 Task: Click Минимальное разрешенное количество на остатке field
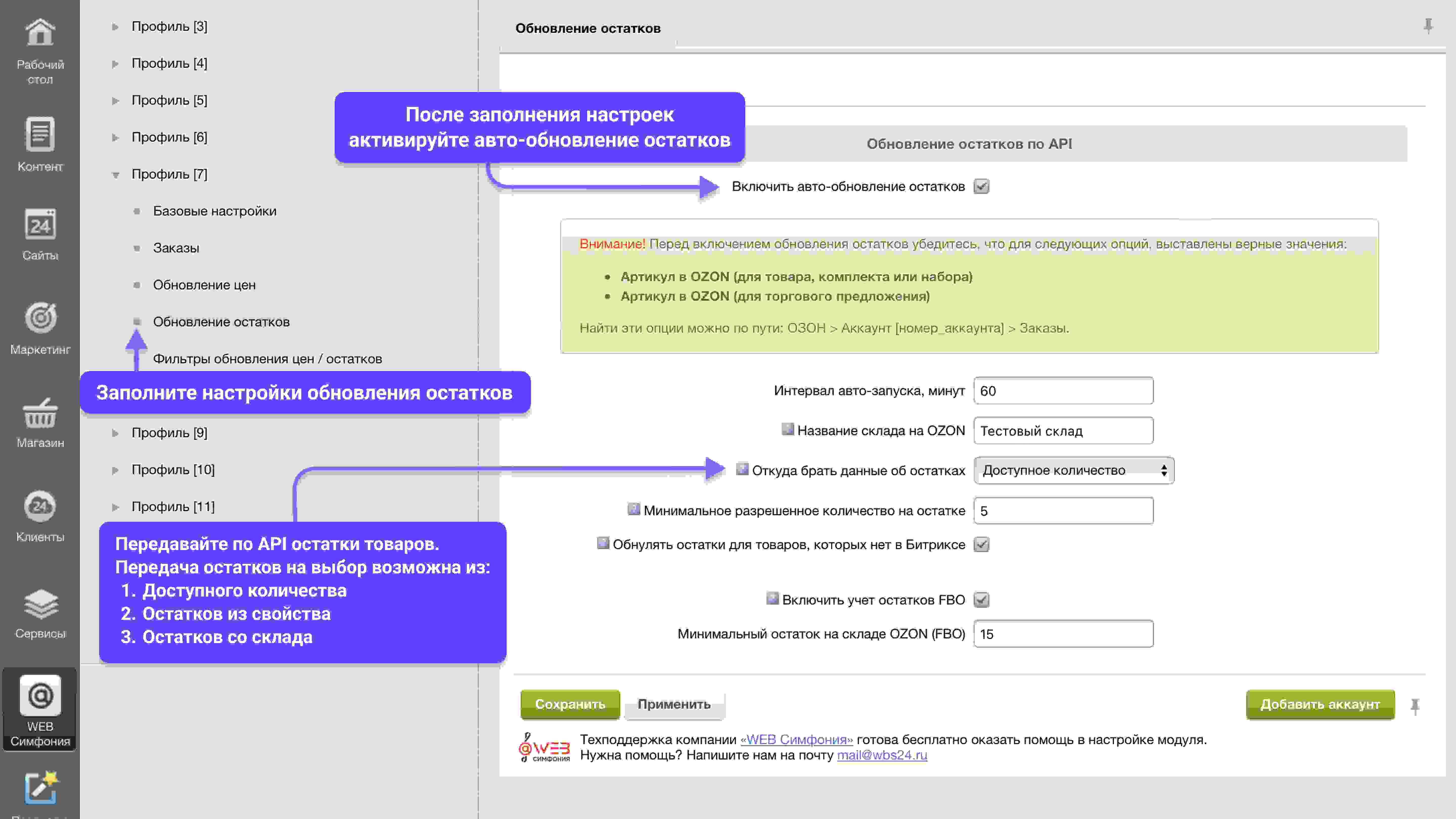tap(1063, 511)
